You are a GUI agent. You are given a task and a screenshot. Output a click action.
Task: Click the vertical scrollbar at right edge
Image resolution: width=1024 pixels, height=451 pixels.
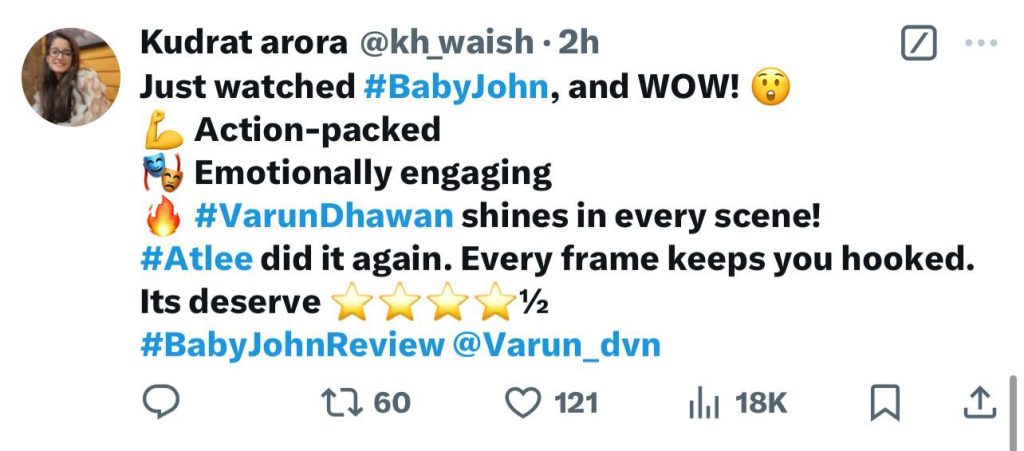pos(1014,412)
